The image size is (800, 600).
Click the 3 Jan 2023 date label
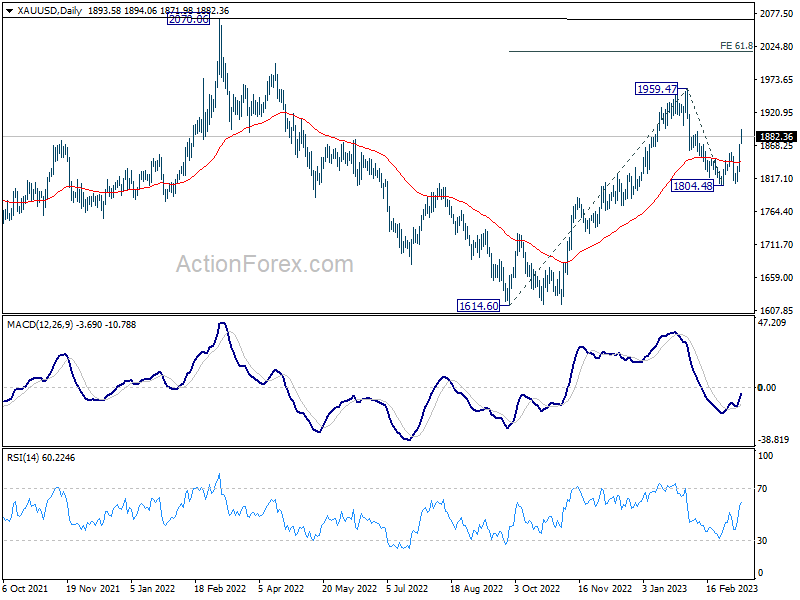665,588
